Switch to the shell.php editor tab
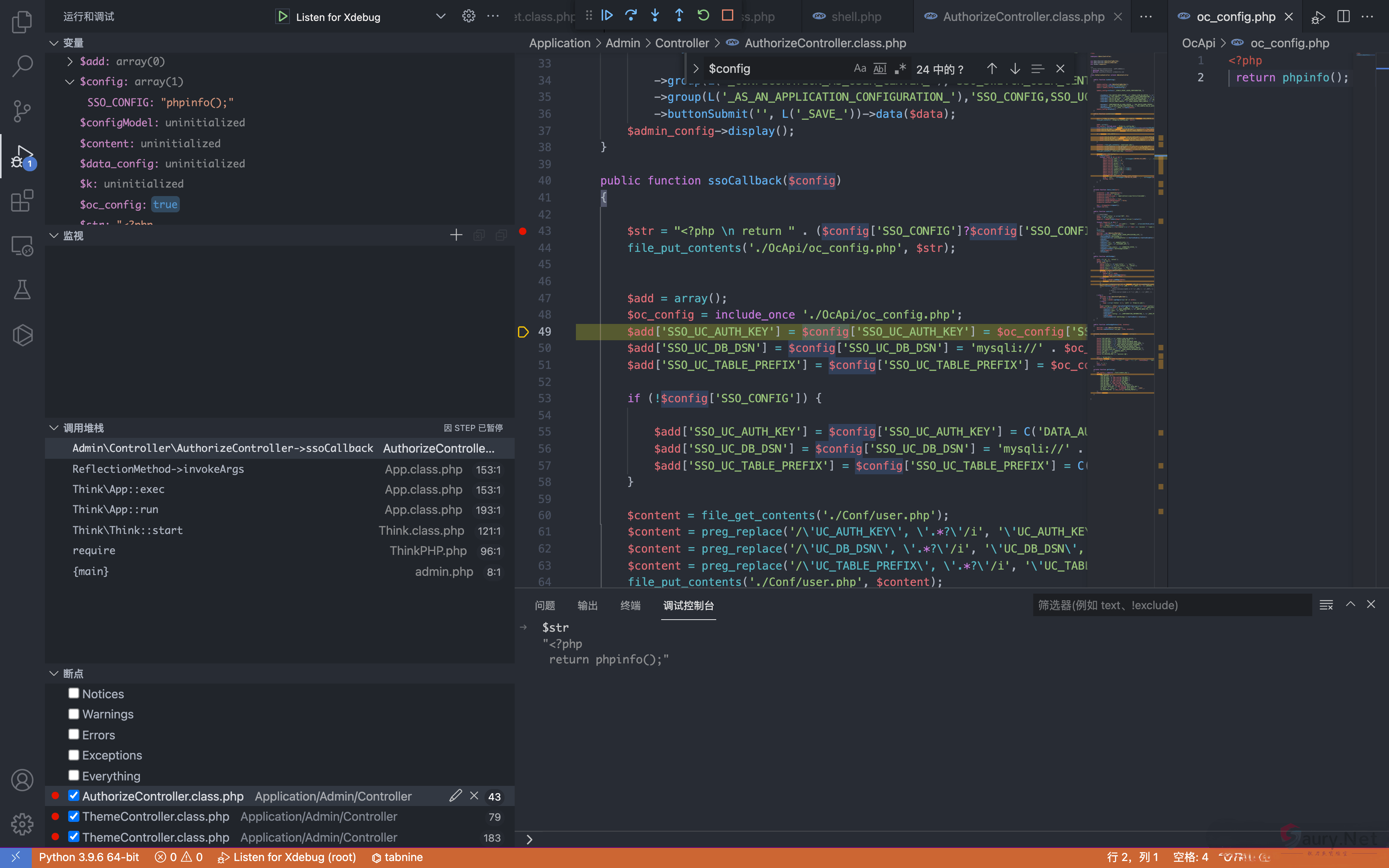The width and height of the screenshot is (1389, 868). tap(855, 17)
